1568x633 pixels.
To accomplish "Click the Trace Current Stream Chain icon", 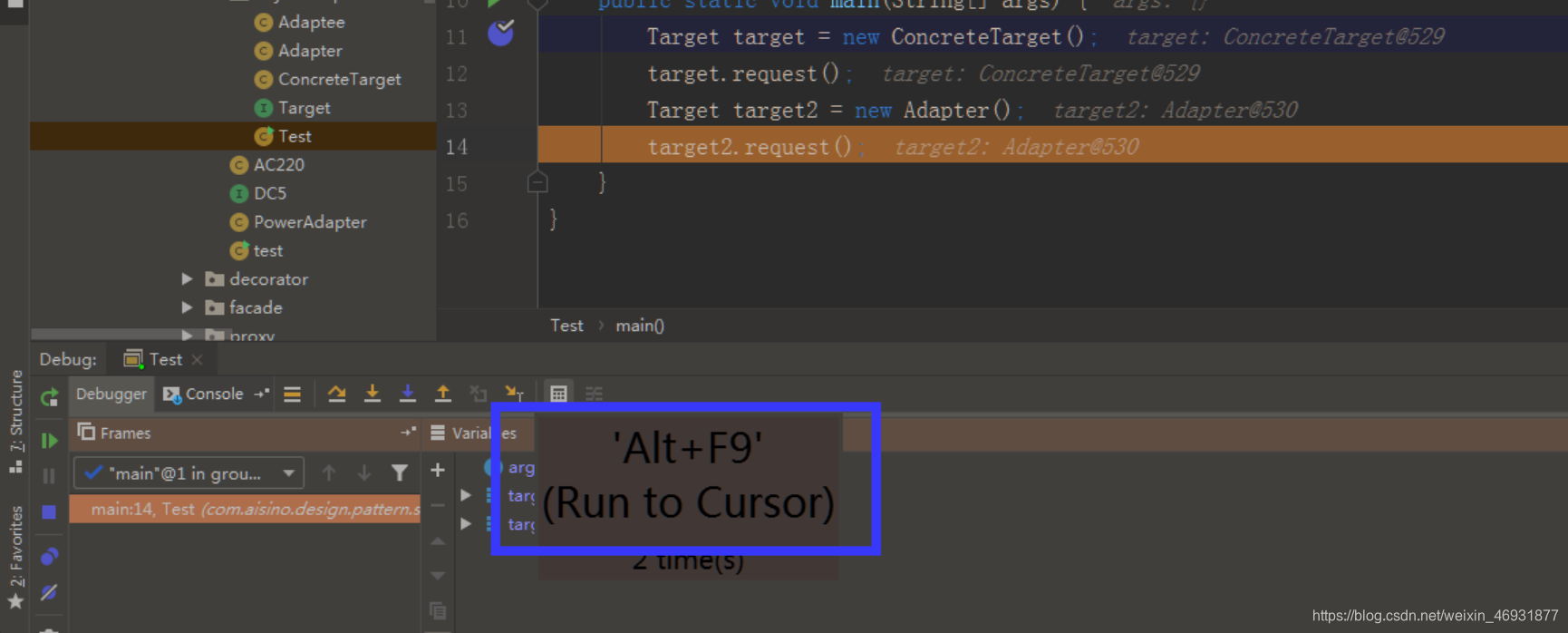I will [x=594, y=394].
